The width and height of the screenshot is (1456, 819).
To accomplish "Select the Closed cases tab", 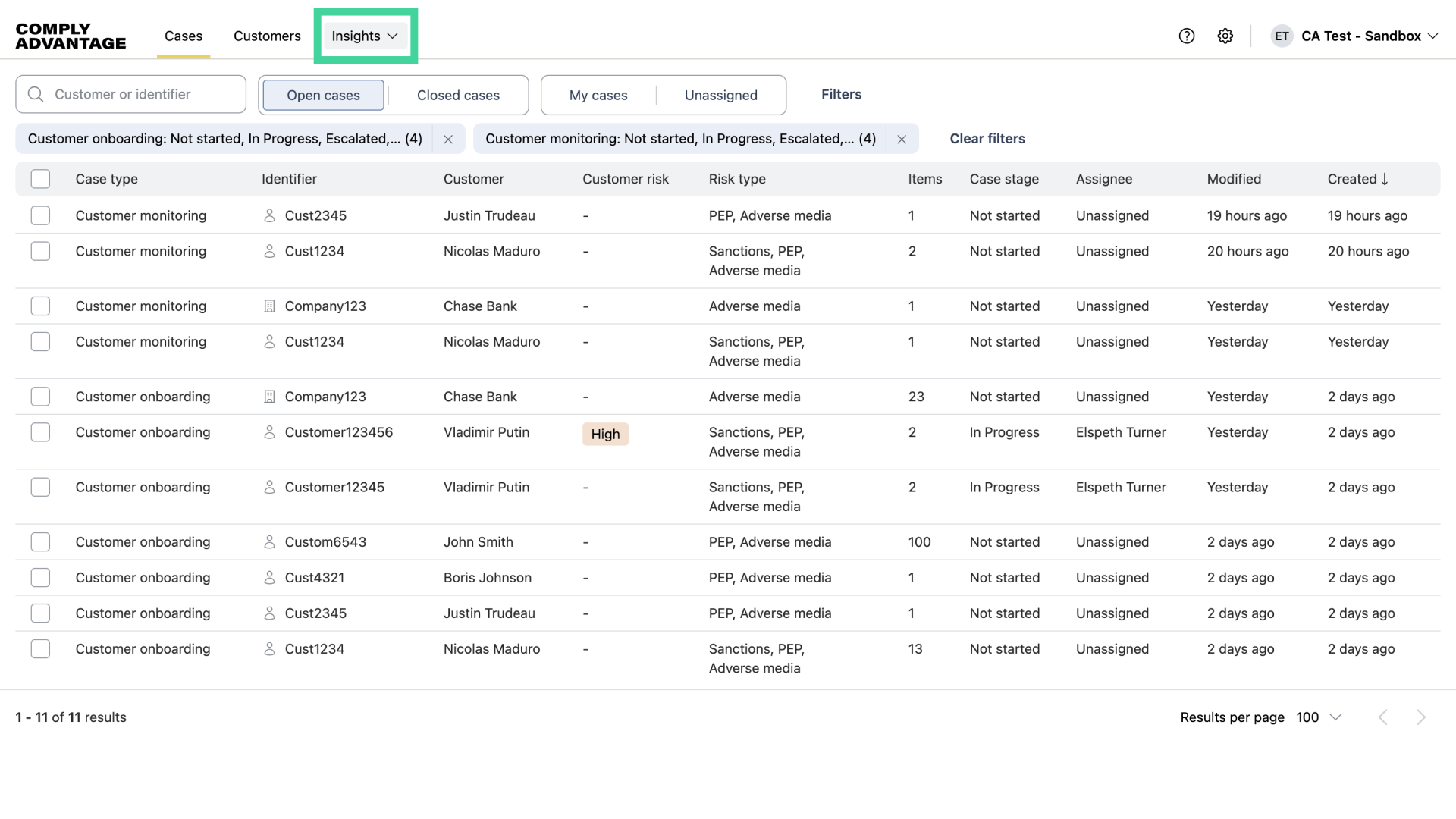I will tap(458, 95).
